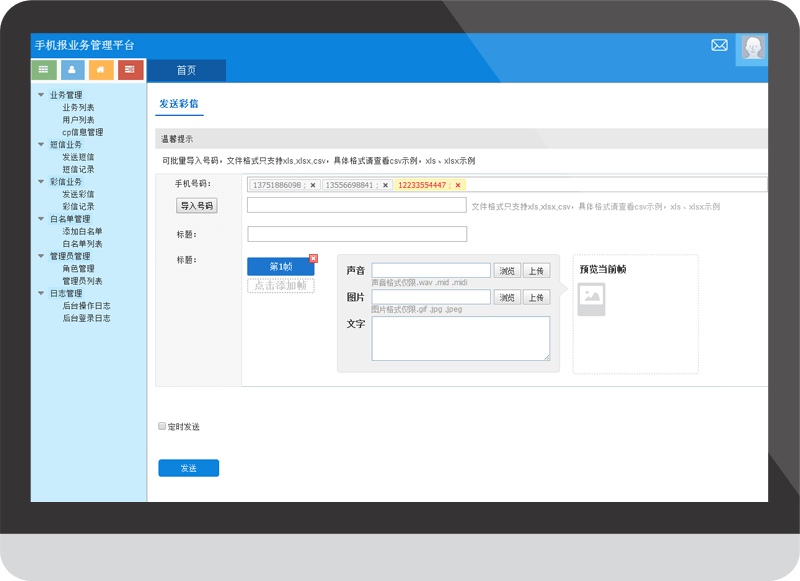Click 浏览 button for 声音 file
Screen dimensions: 800x581
(507, 271)
